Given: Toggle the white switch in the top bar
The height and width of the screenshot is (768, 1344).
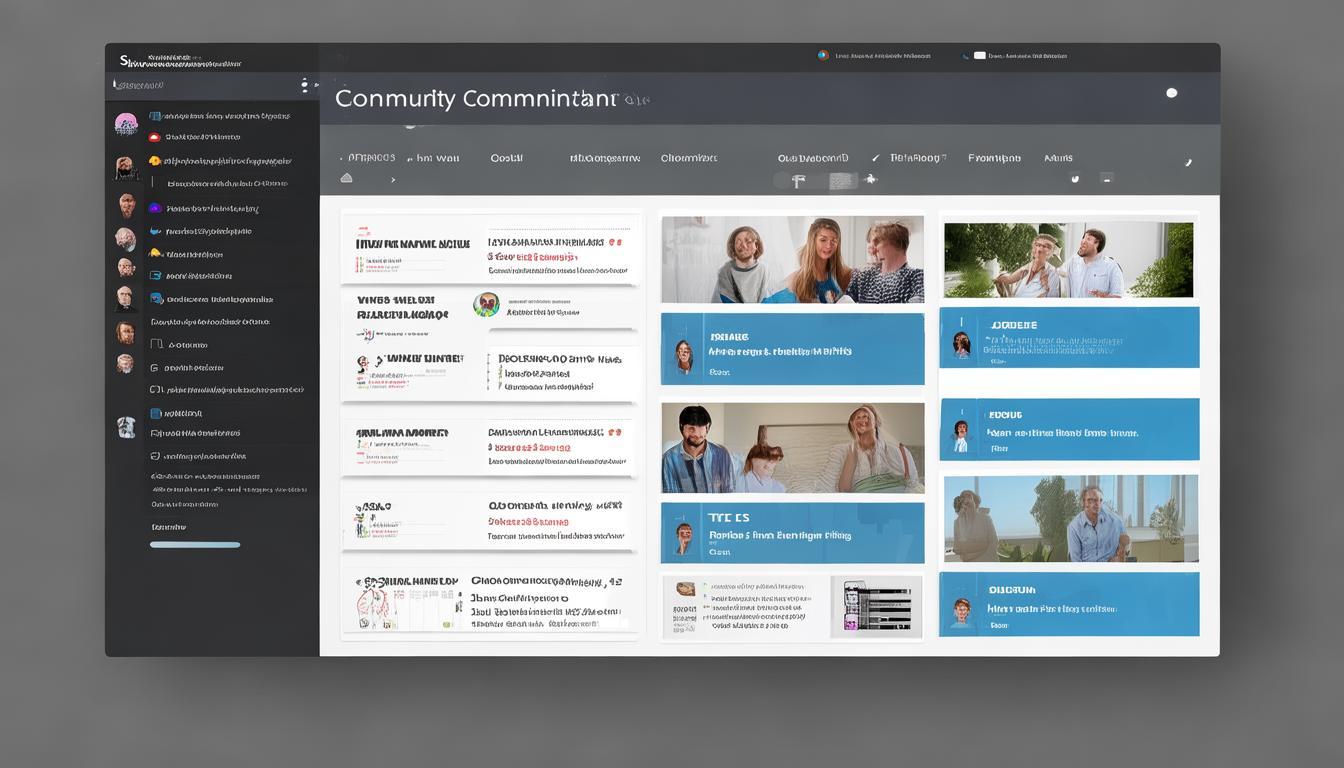Looking at the screenshot, I should 979,56.
